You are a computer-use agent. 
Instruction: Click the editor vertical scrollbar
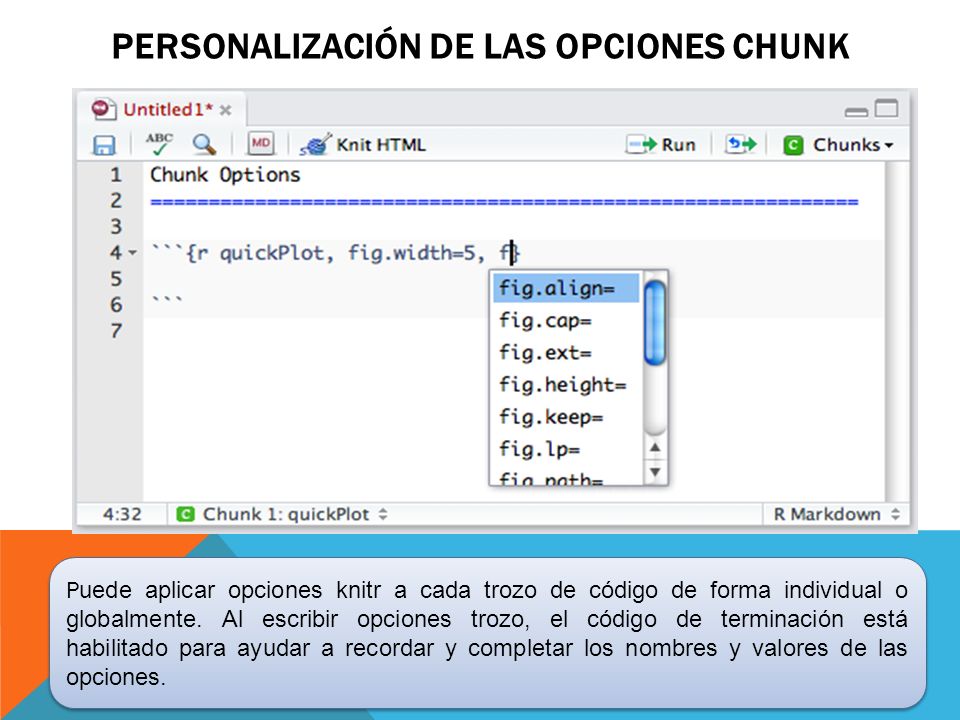896,331
